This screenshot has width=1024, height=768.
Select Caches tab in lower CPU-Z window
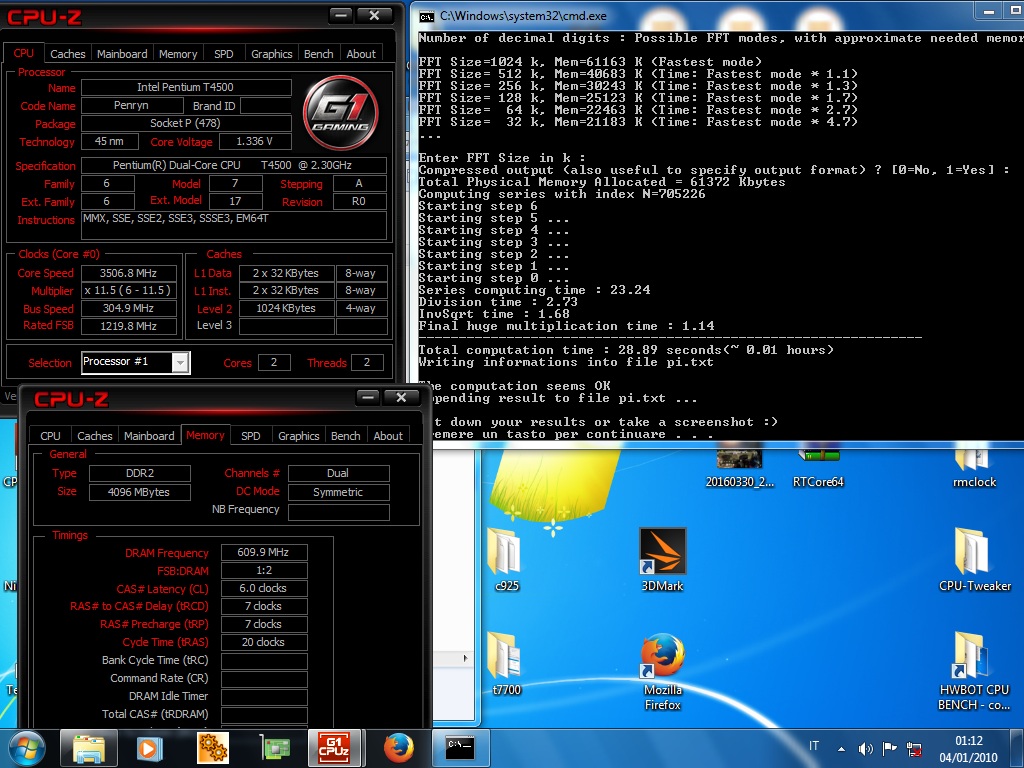(x=95, y=436)
